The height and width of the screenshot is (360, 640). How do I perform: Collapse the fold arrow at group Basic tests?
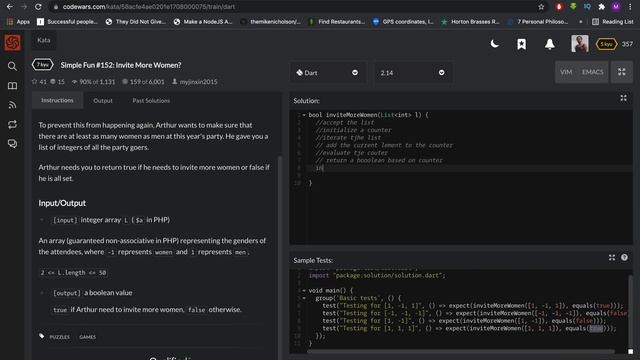[304, 298]
